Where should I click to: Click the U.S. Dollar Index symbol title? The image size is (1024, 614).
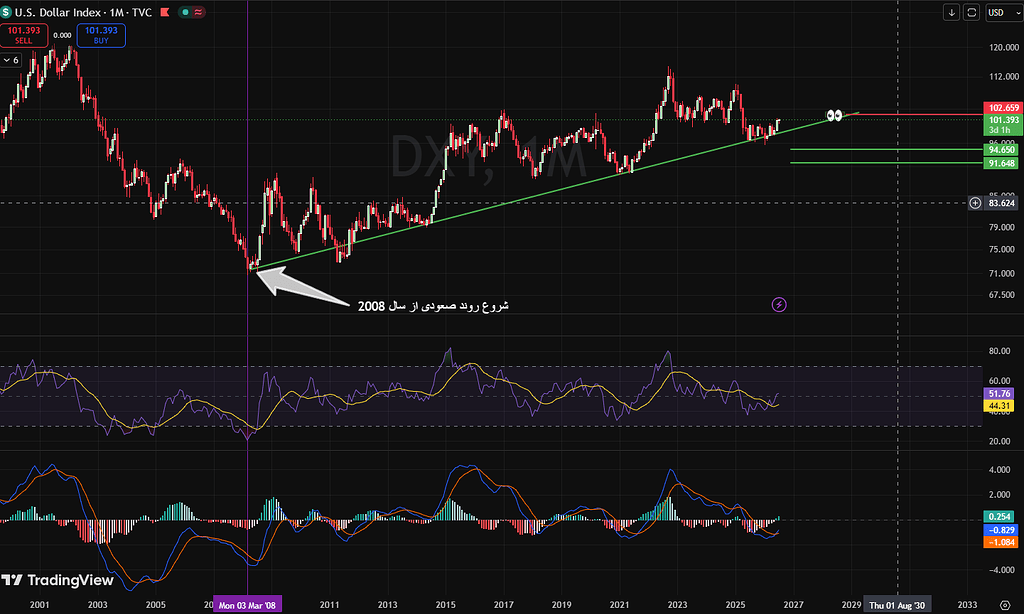57,12
